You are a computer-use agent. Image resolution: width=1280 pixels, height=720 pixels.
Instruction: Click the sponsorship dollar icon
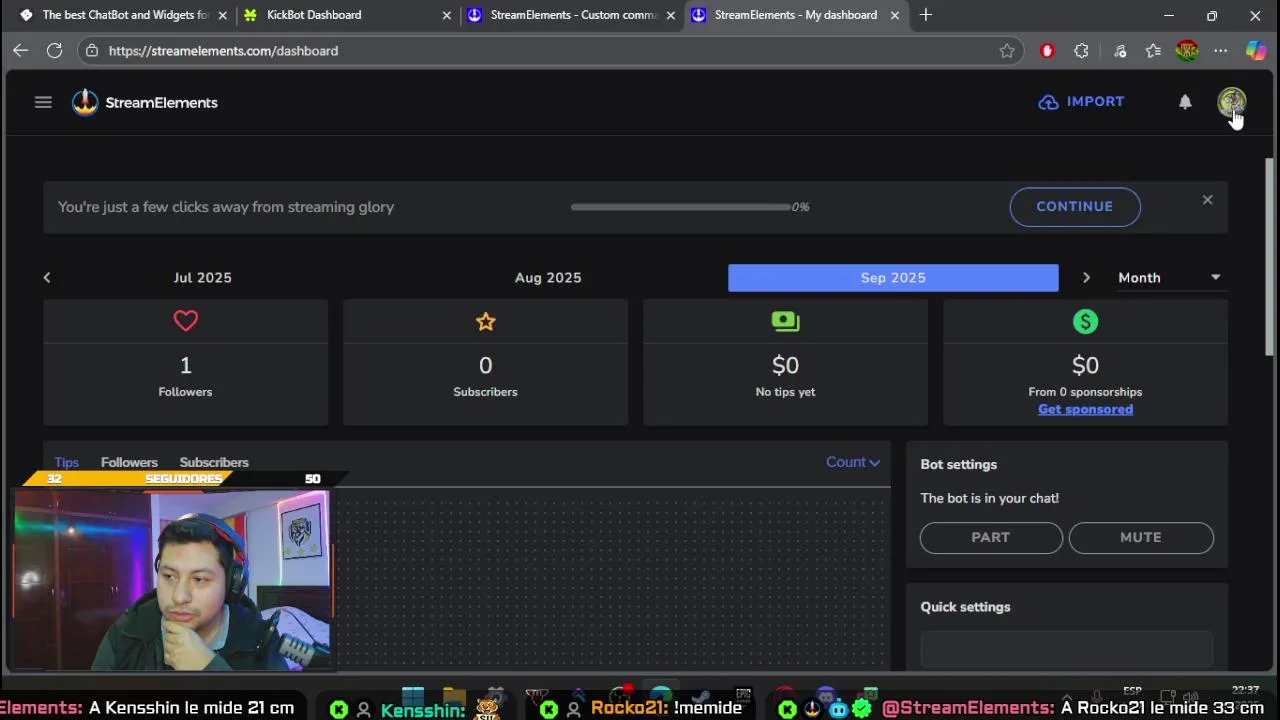pos(1085,321)
